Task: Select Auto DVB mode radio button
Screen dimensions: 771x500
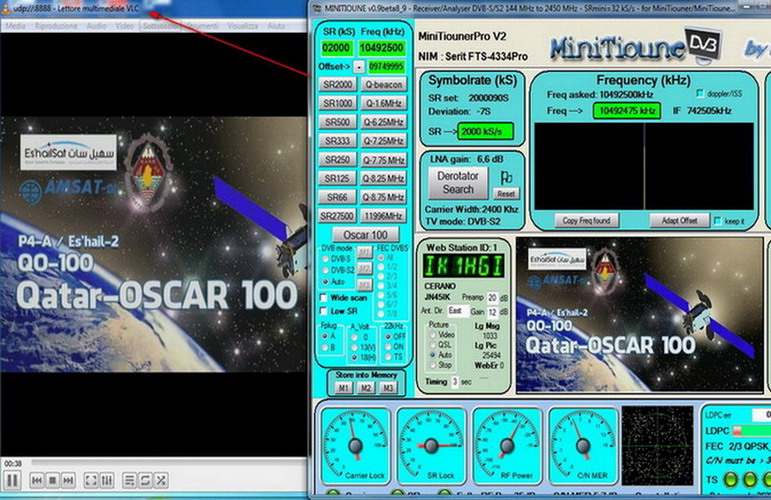Action: click(x=325, y=282)
